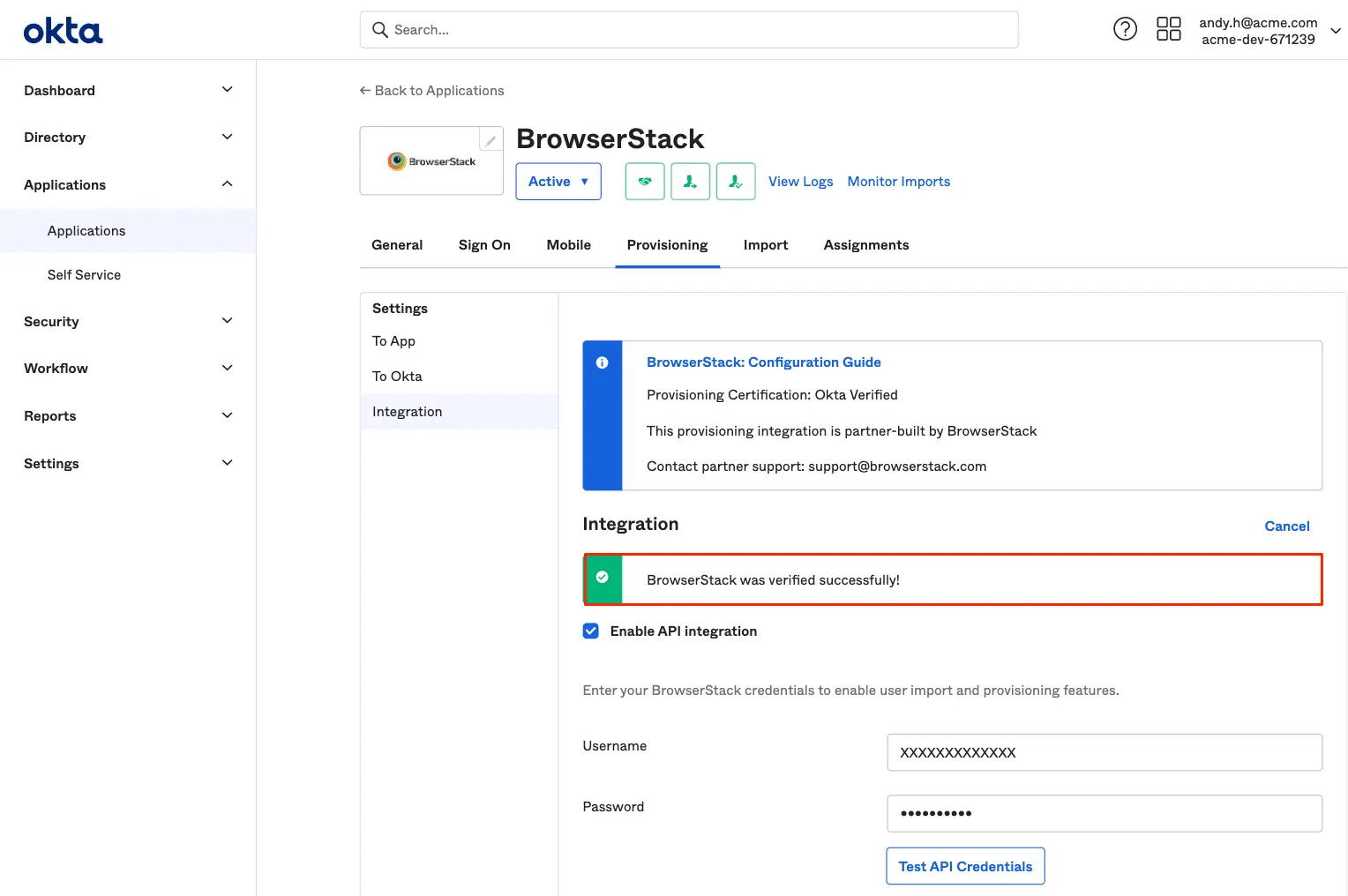
Task: Open the BrowserStack Configuration Guide link
Action: [763, 362]
